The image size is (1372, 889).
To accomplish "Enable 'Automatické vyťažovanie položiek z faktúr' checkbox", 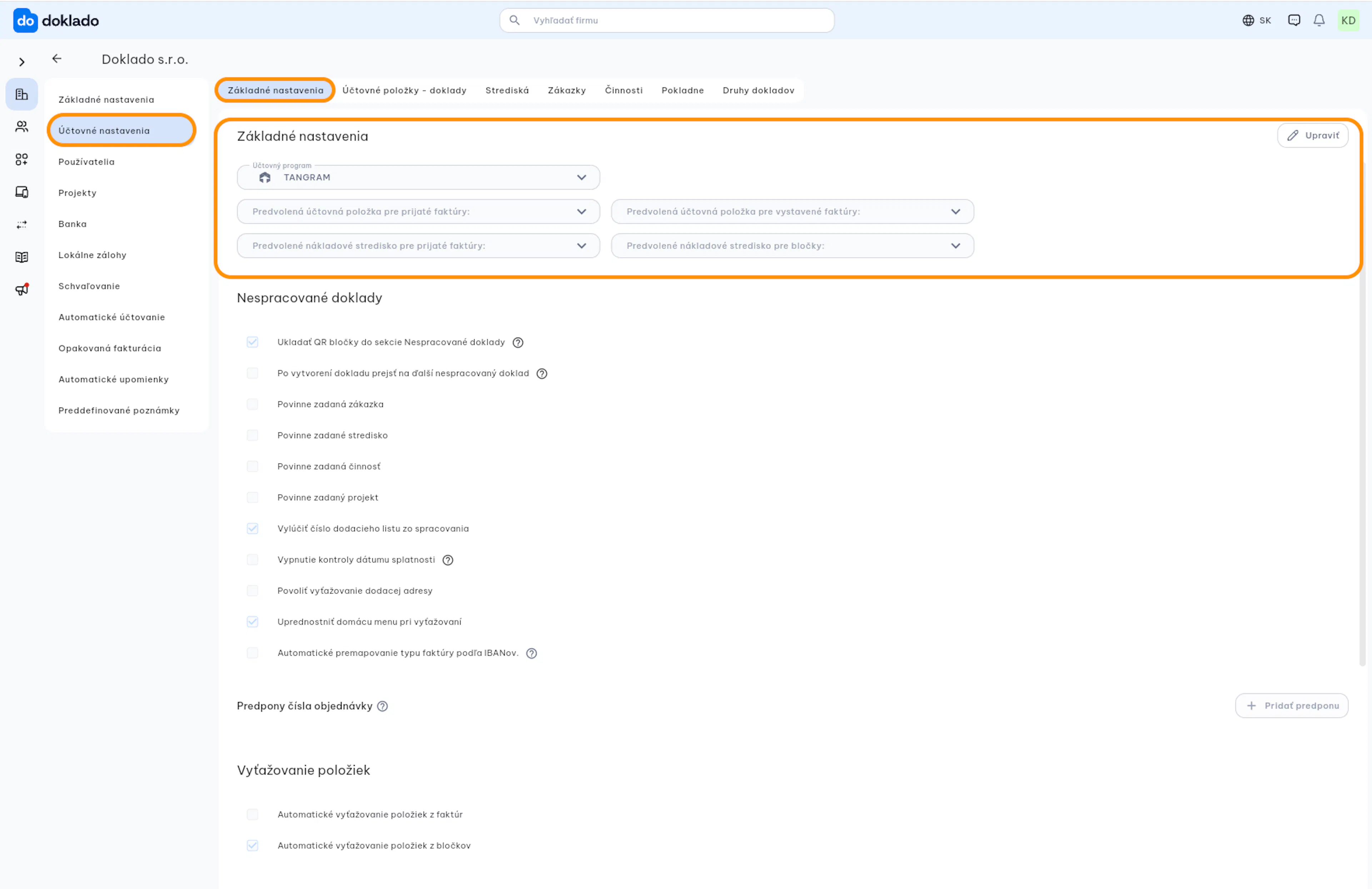I will (252, 815).
